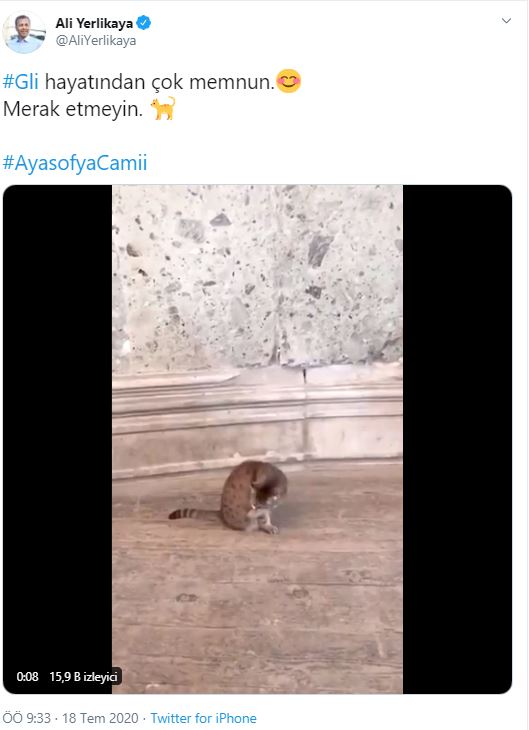This screenshot has height=730, width=529.
Task: Click the 15,9 B izleyici view count
Action: pos(83,676)
